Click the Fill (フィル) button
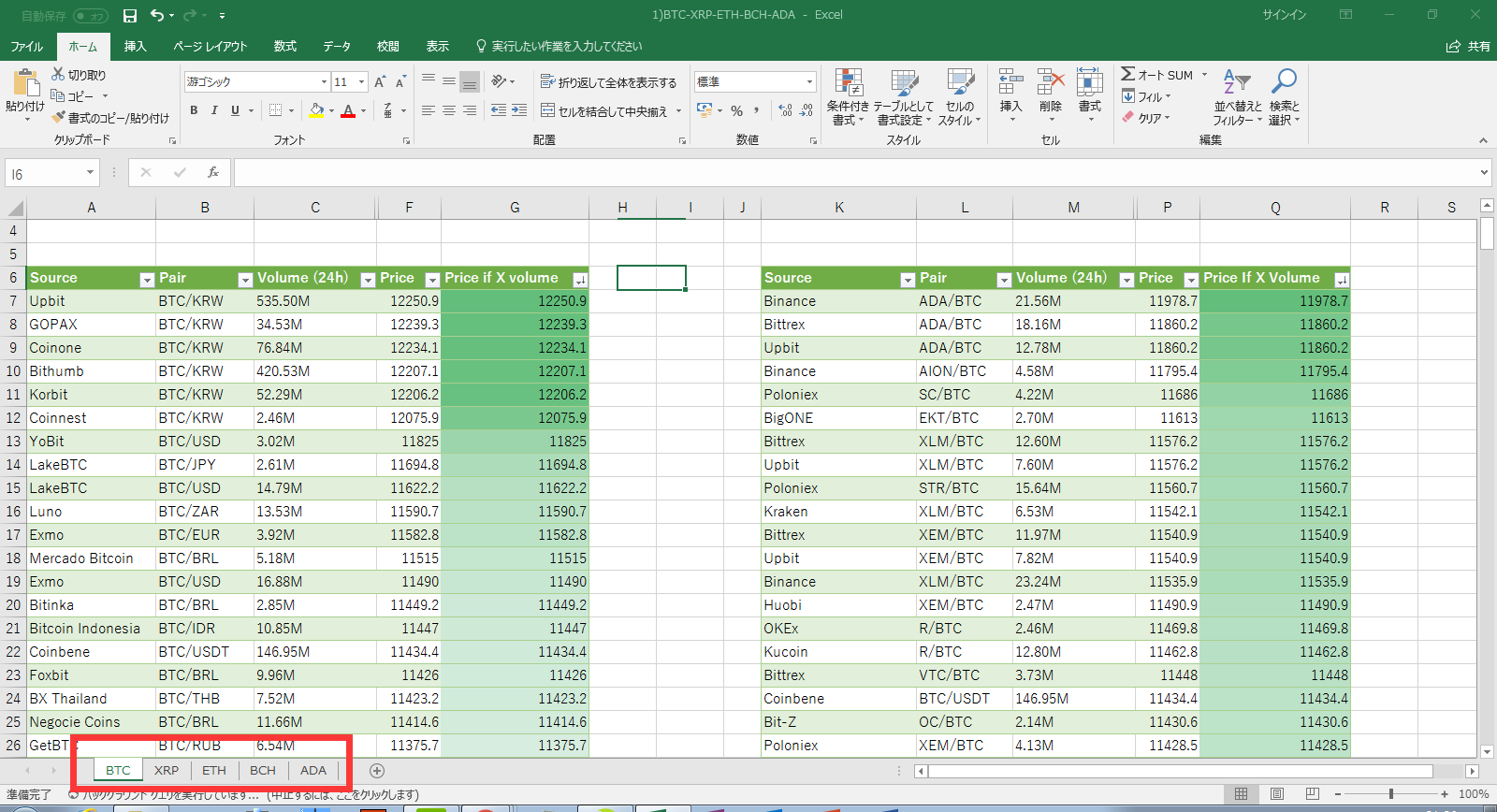 1146,96
